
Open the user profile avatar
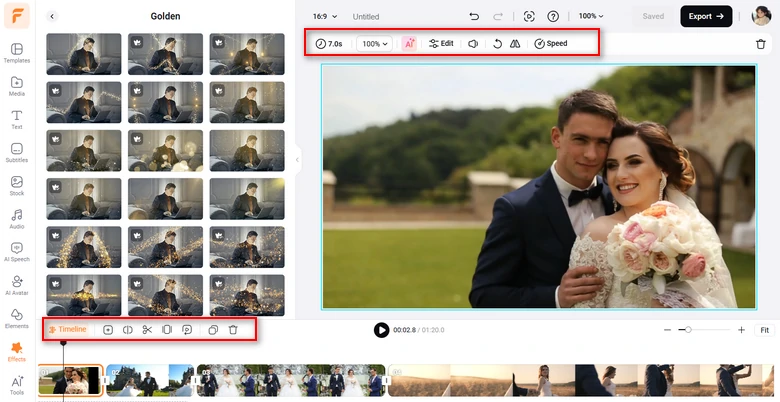pos(761,16)
